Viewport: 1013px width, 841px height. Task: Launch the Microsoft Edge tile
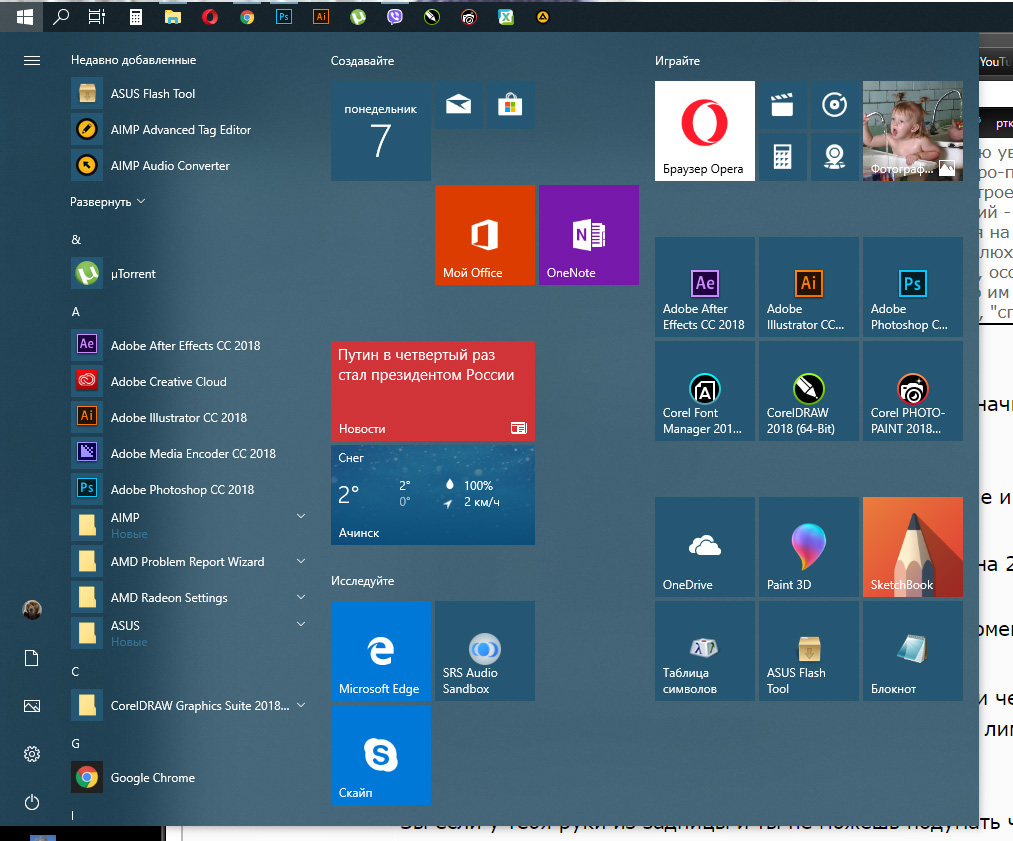point(381,651)
